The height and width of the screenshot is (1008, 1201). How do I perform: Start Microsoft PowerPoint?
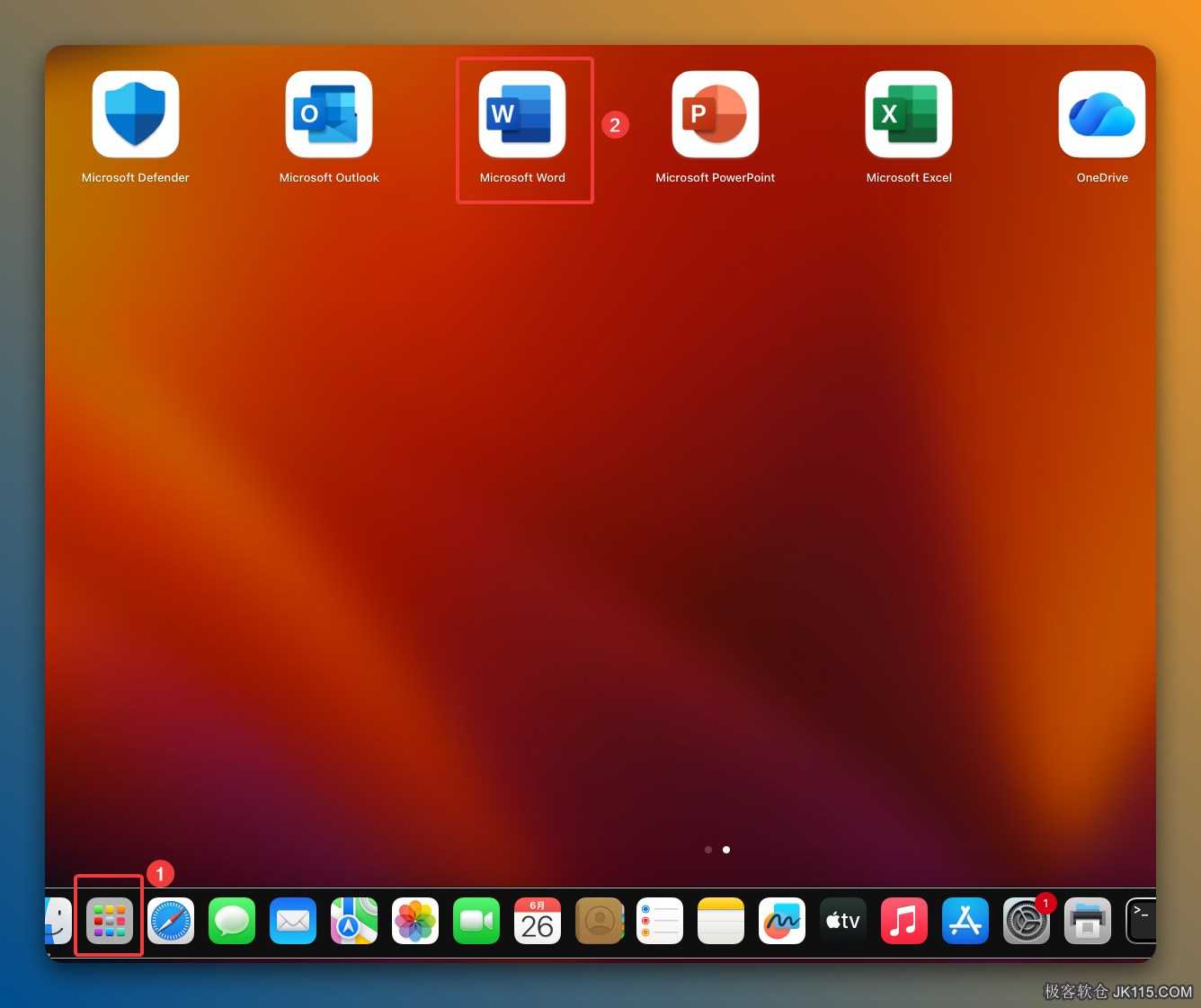point(716,114)
